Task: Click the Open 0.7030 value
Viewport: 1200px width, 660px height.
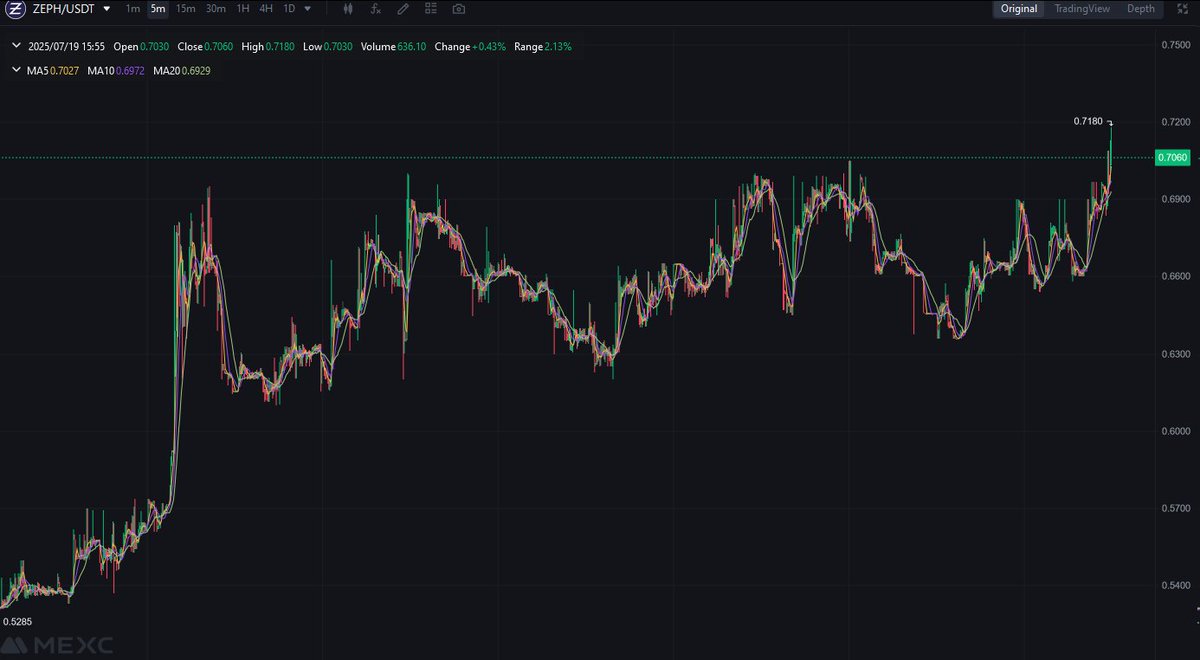Action: (x=141, y=47)
